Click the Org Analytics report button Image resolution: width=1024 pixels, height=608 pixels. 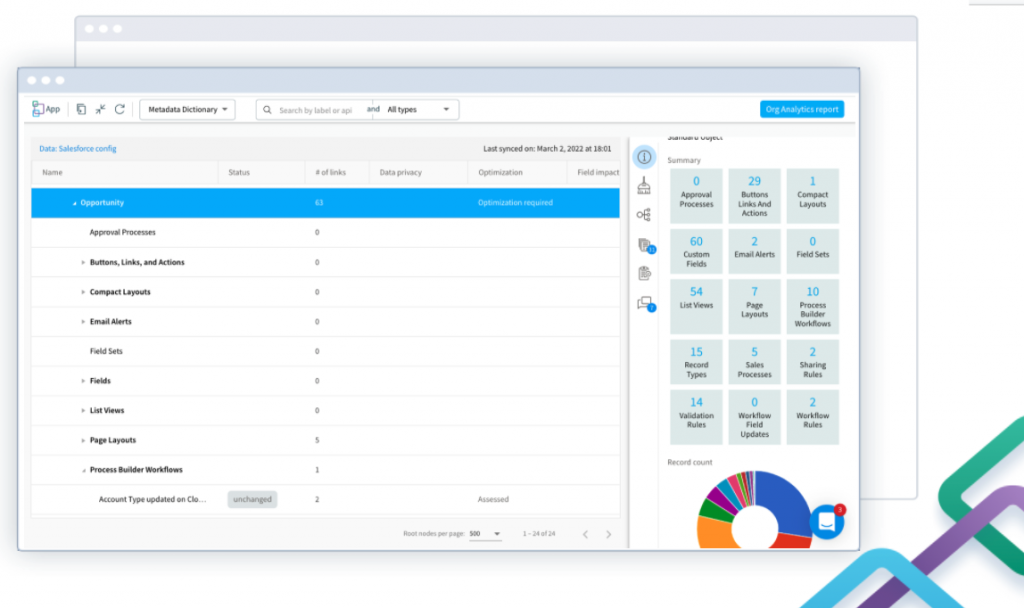801,109
